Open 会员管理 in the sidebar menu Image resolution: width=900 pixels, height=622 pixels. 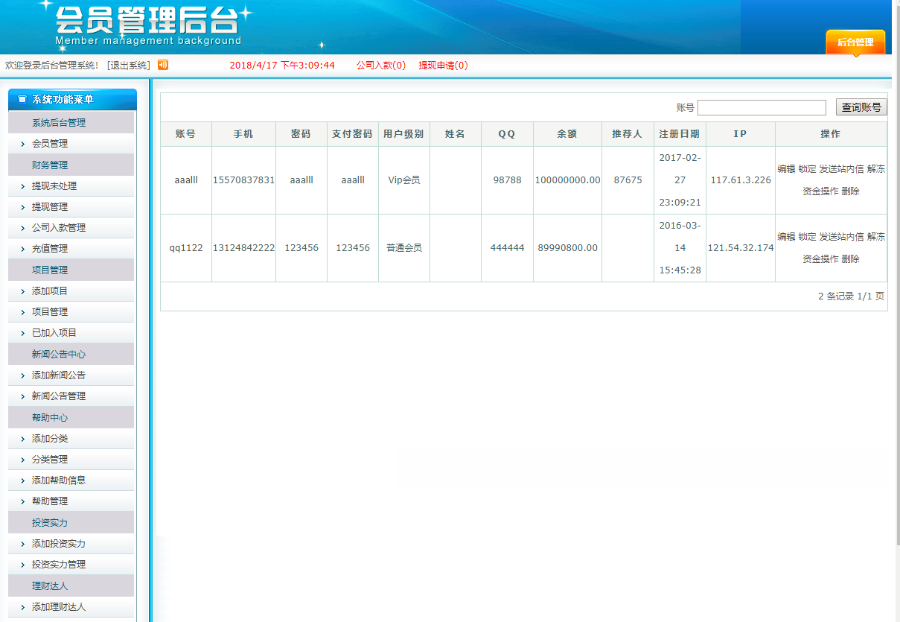(49, 144)
